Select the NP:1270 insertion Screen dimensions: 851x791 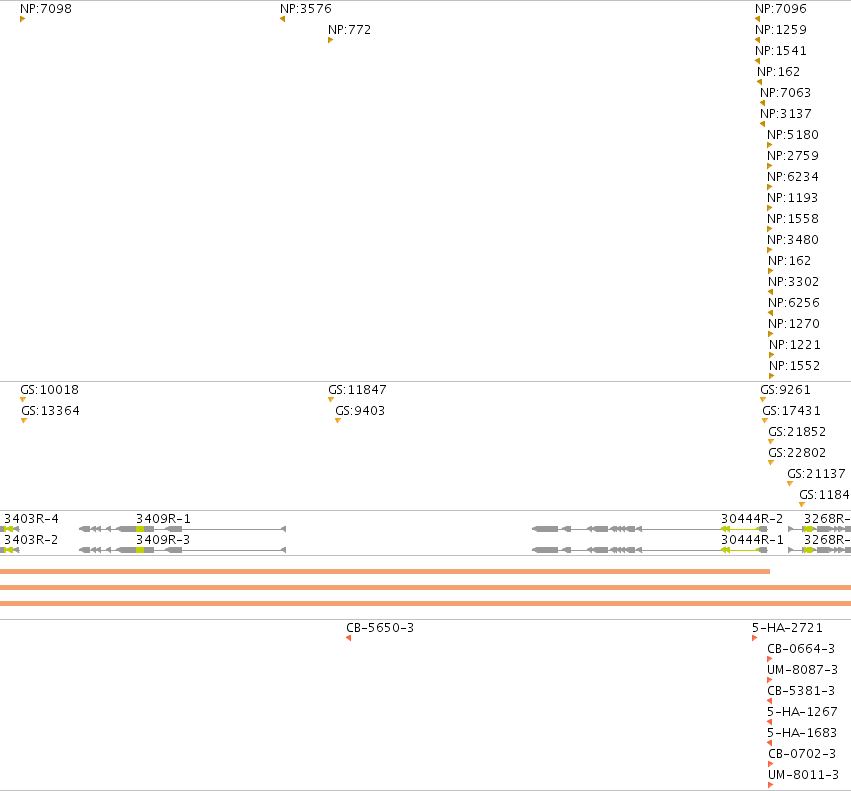click(770, 334)
